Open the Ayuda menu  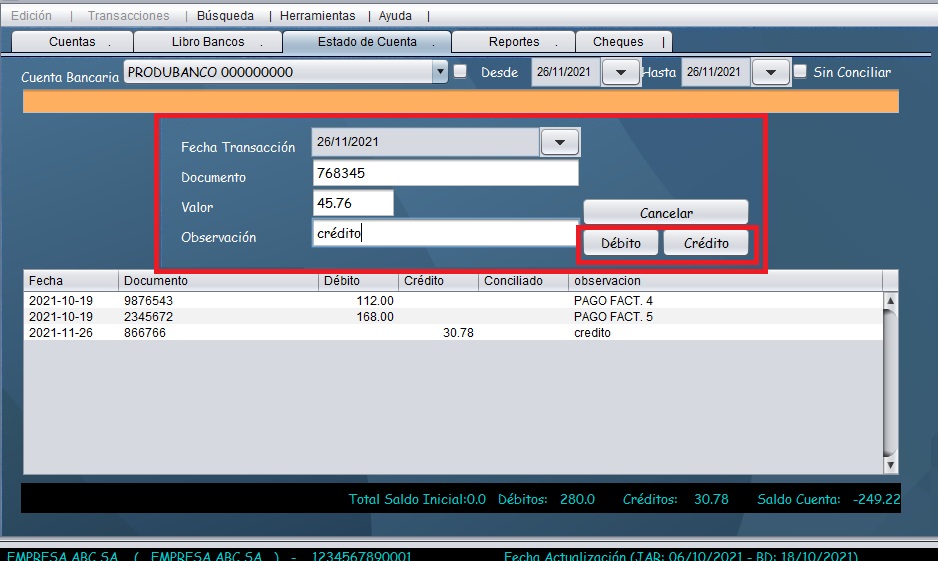tap(395, 16)
